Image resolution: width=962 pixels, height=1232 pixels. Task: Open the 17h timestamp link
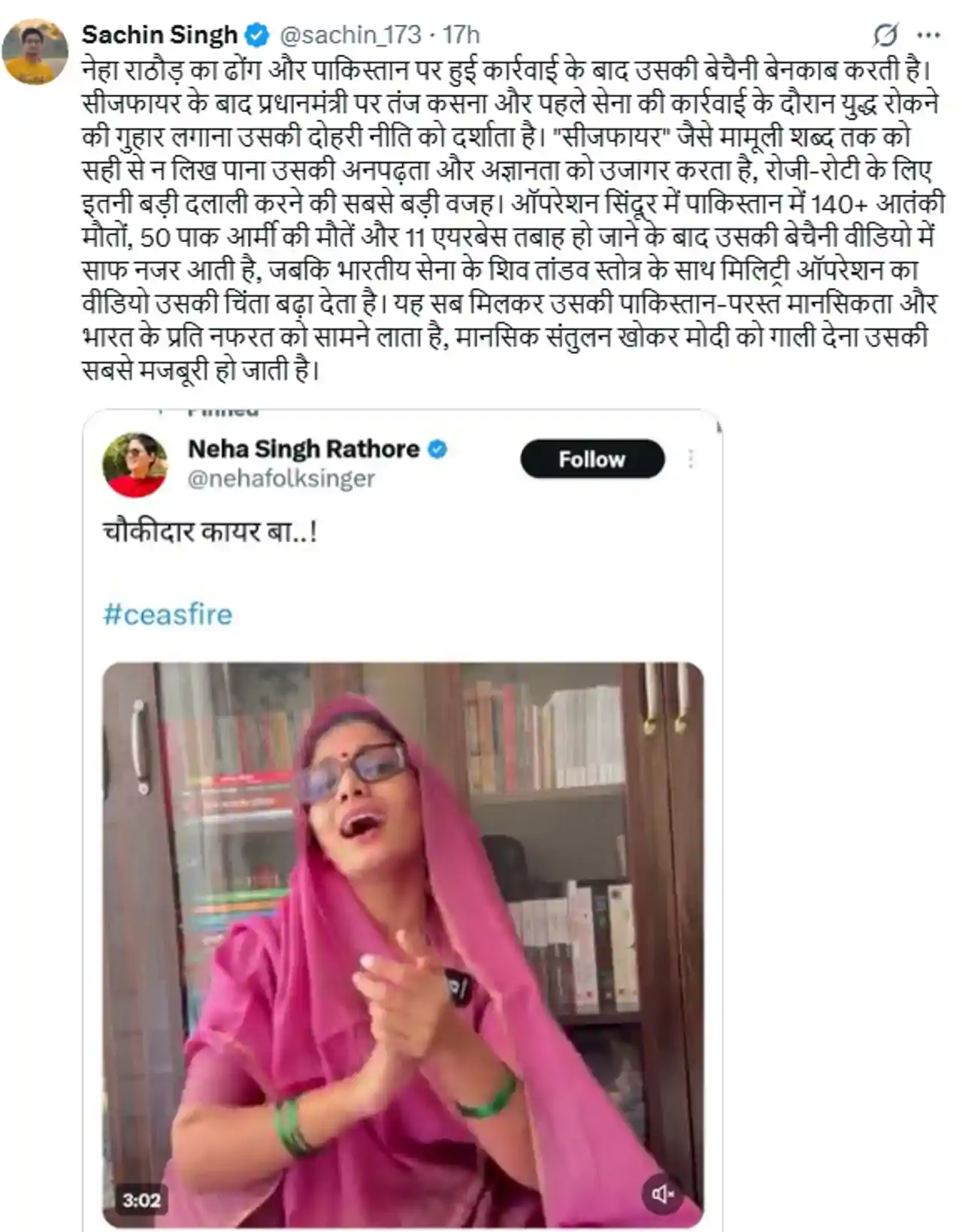(x=461, y=35)
